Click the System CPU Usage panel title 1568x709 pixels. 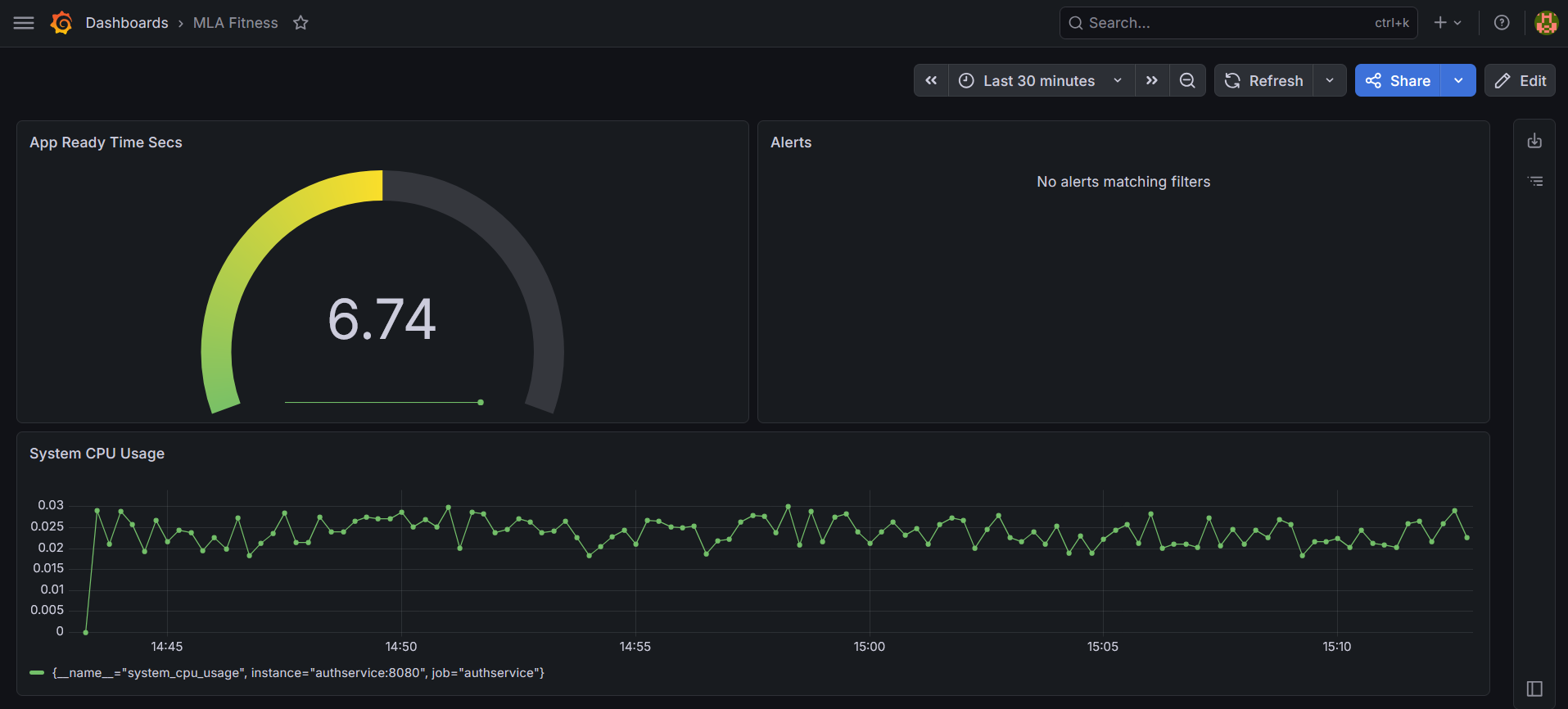[97, 454]
